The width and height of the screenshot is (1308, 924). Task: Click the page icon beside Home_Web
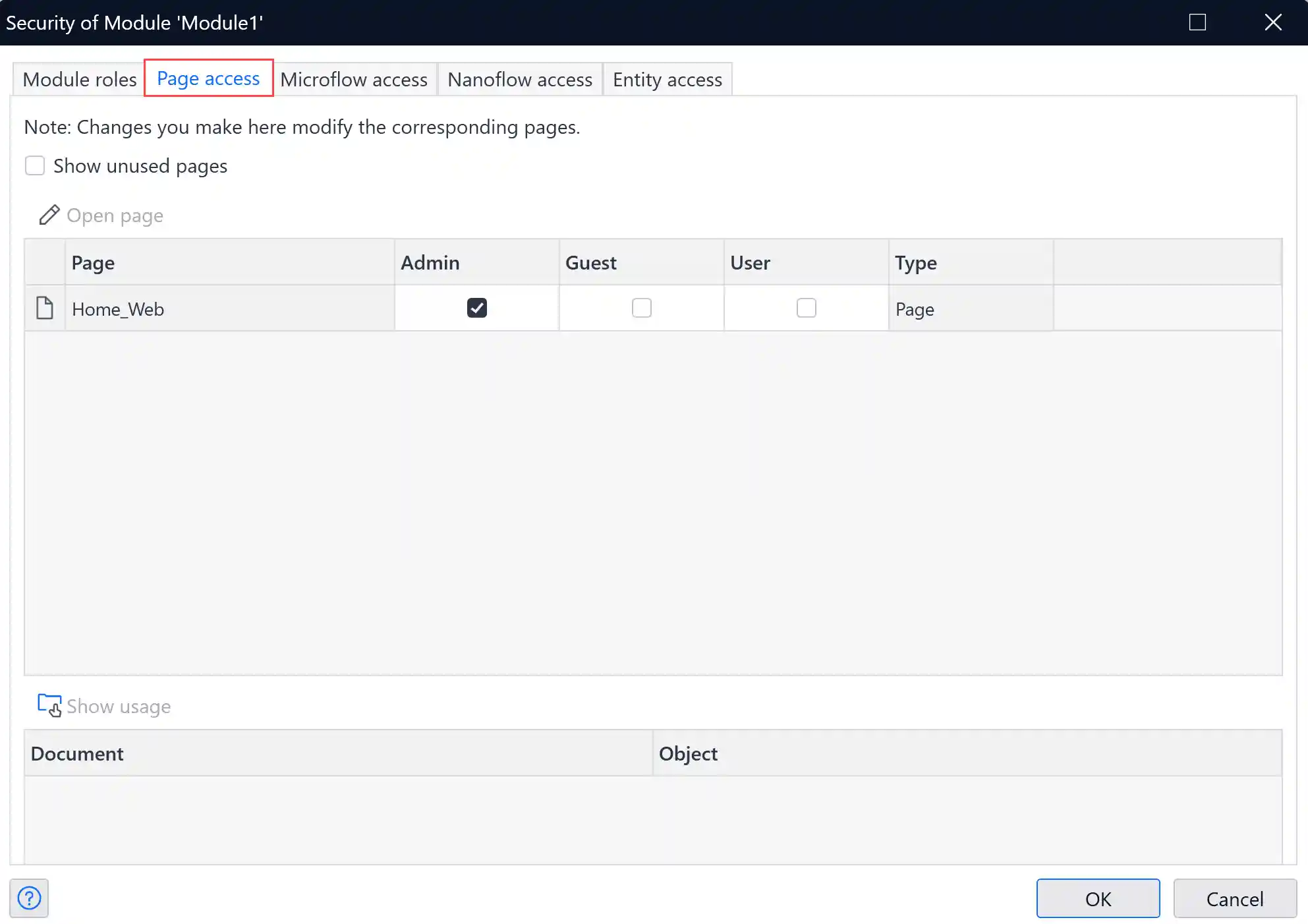coord(44,307)
